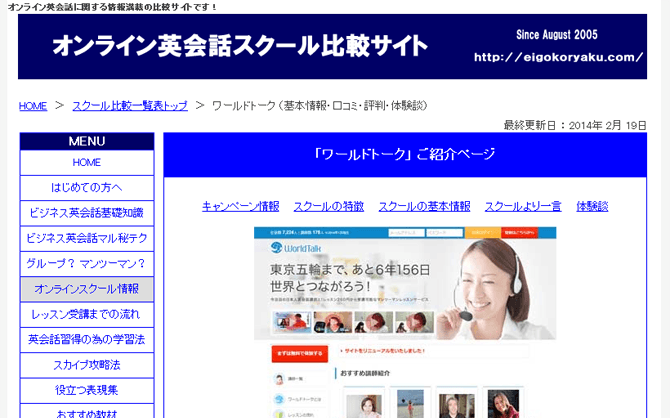Viewport: 670px width, 418px height.
Task: Jump to スクールの基本情報 section link
Action: [424, 206]
